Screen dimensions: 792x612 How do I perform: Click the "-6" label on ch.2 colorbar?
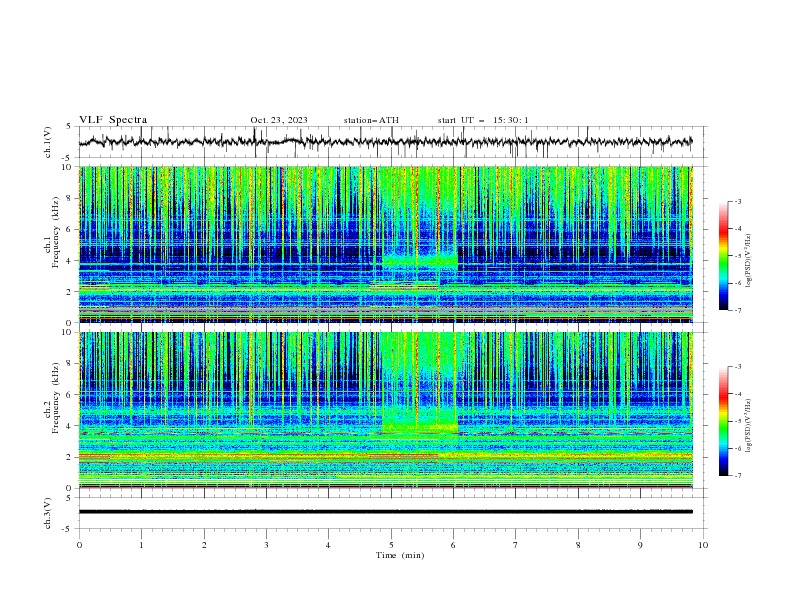point(738,448)
